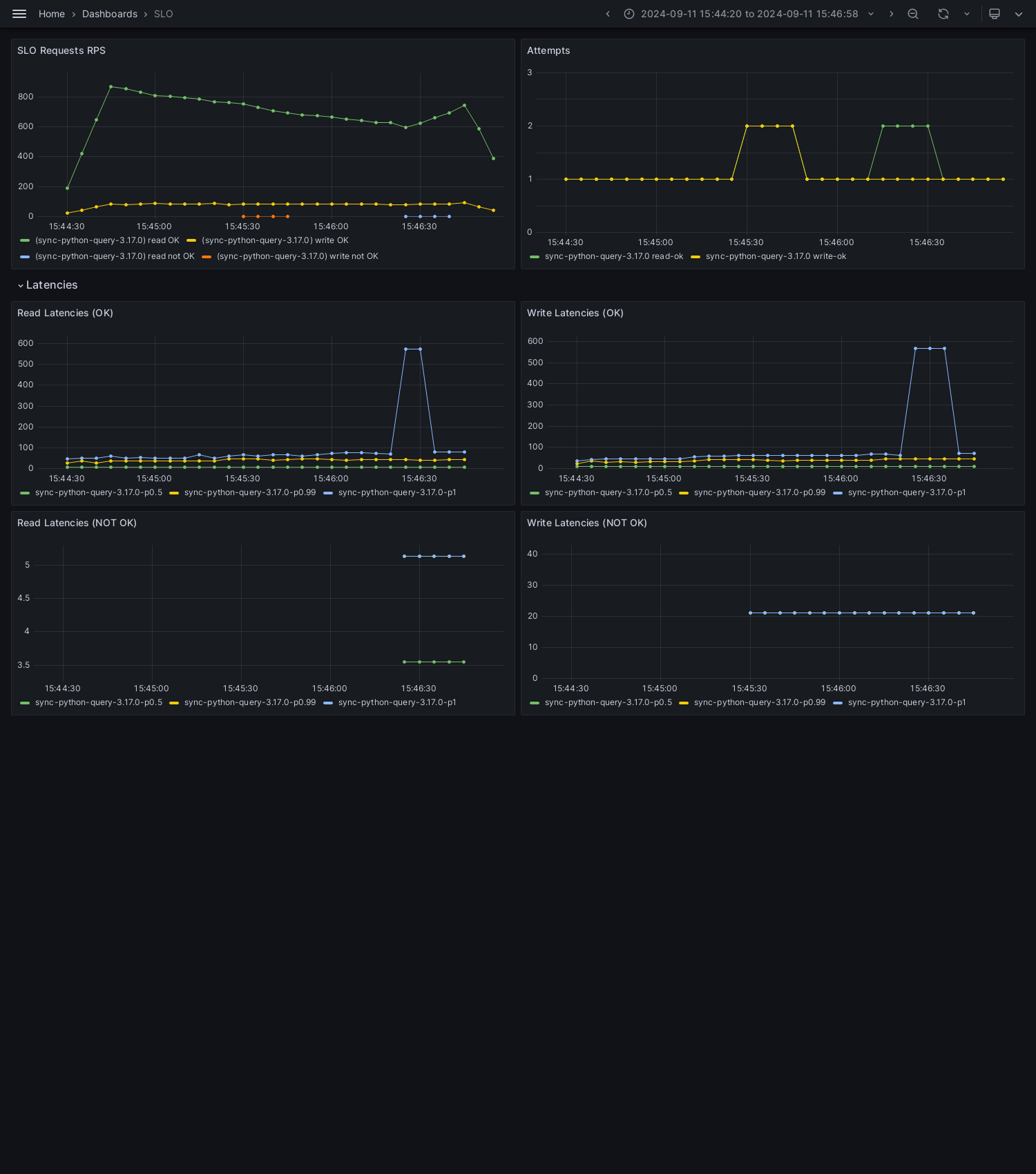Shift time range forward with right arrow
The height and width of the screenshot is (1174, 1036).
[891, 14]
